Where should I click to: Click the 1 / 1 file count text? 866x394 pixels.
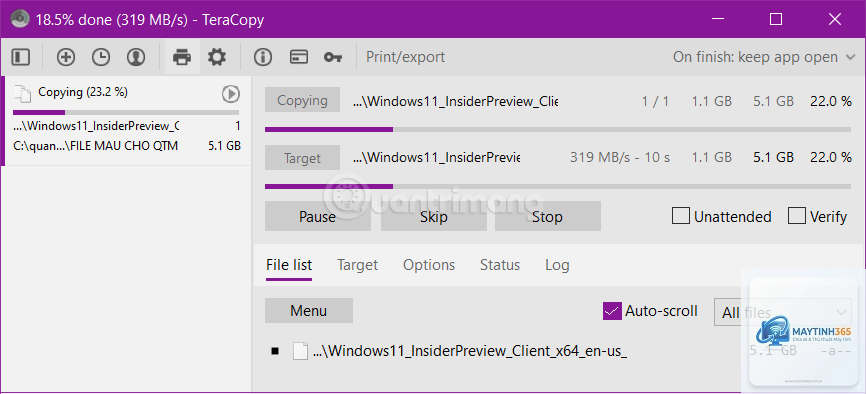655,101
